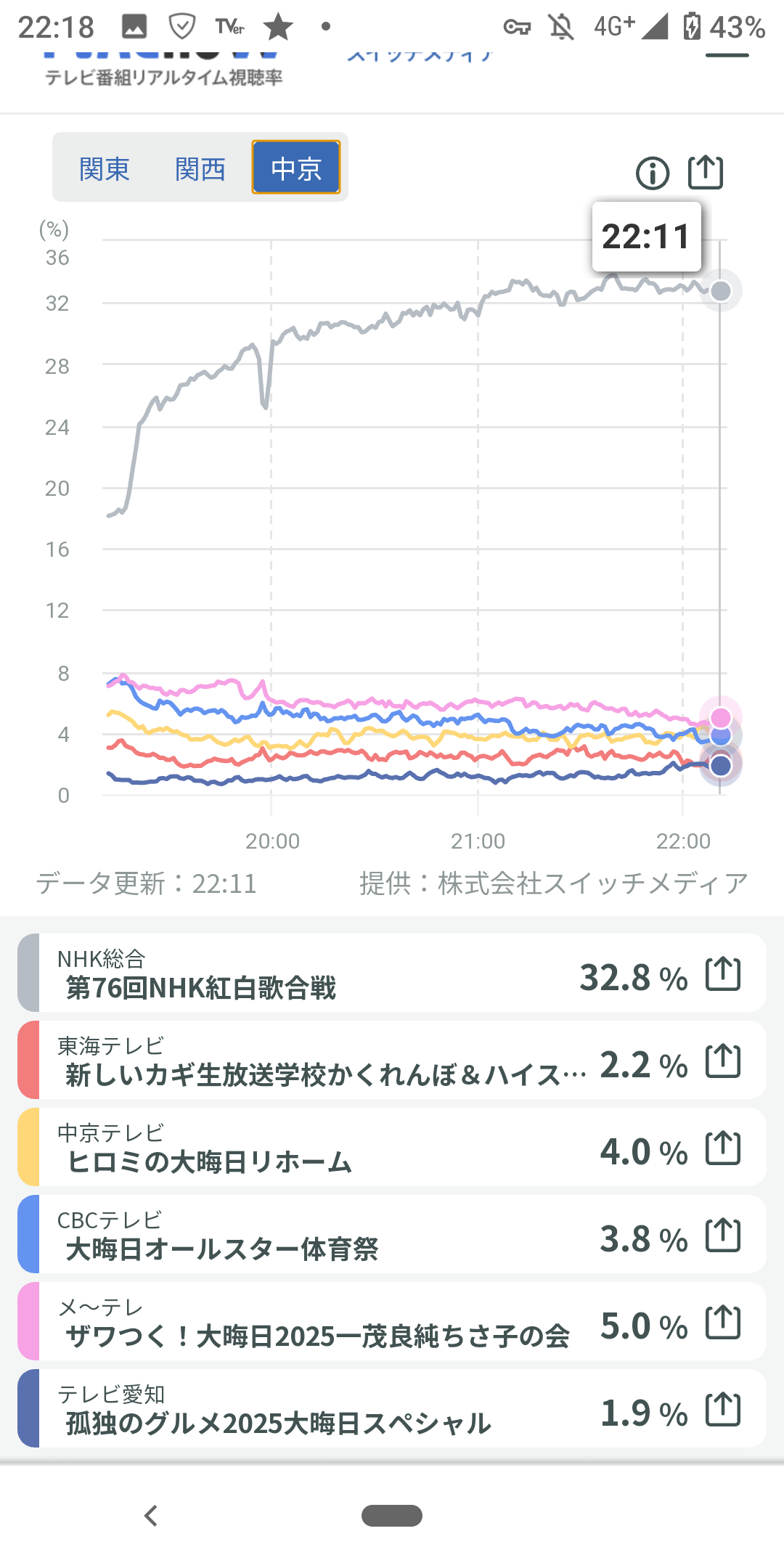Switch to the 関西 region tab
This screenshot has height=1568, width=784.
point(200,168)
